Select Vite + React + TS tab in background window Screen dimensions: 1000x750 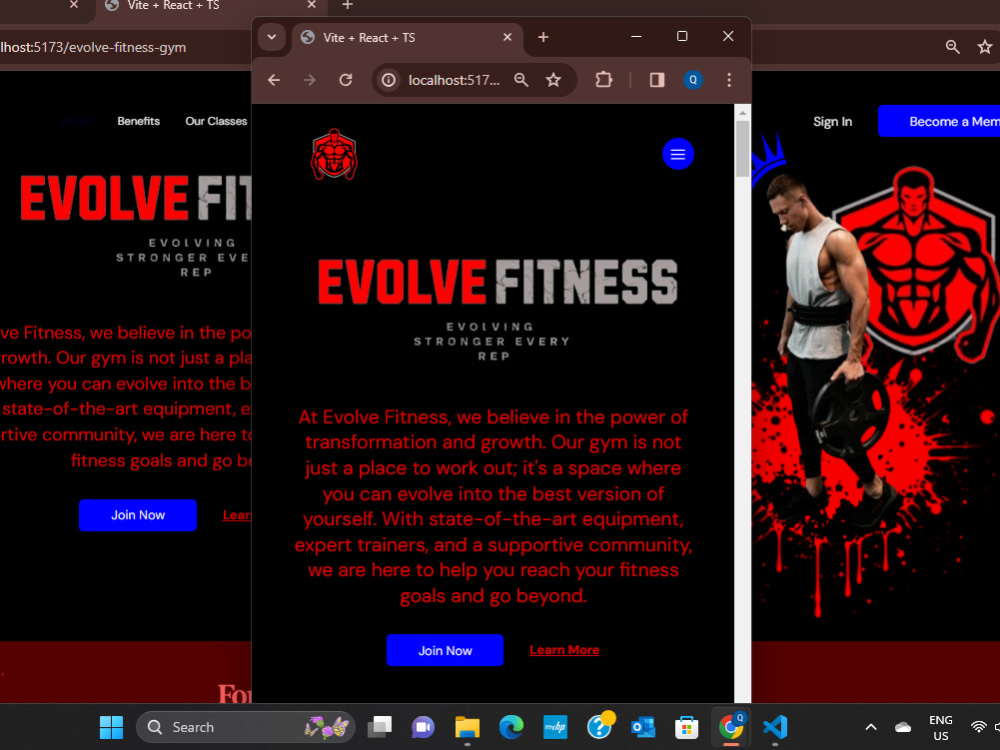[x=210, y=6]
